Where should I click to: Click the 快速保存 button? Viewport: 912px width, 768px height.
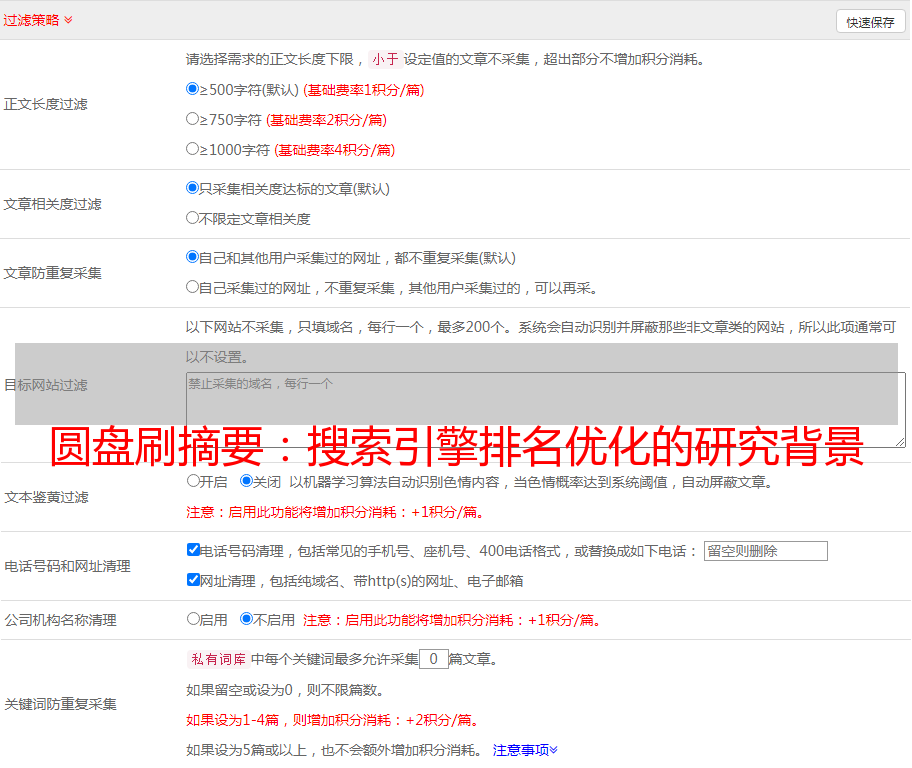[869, 22]
